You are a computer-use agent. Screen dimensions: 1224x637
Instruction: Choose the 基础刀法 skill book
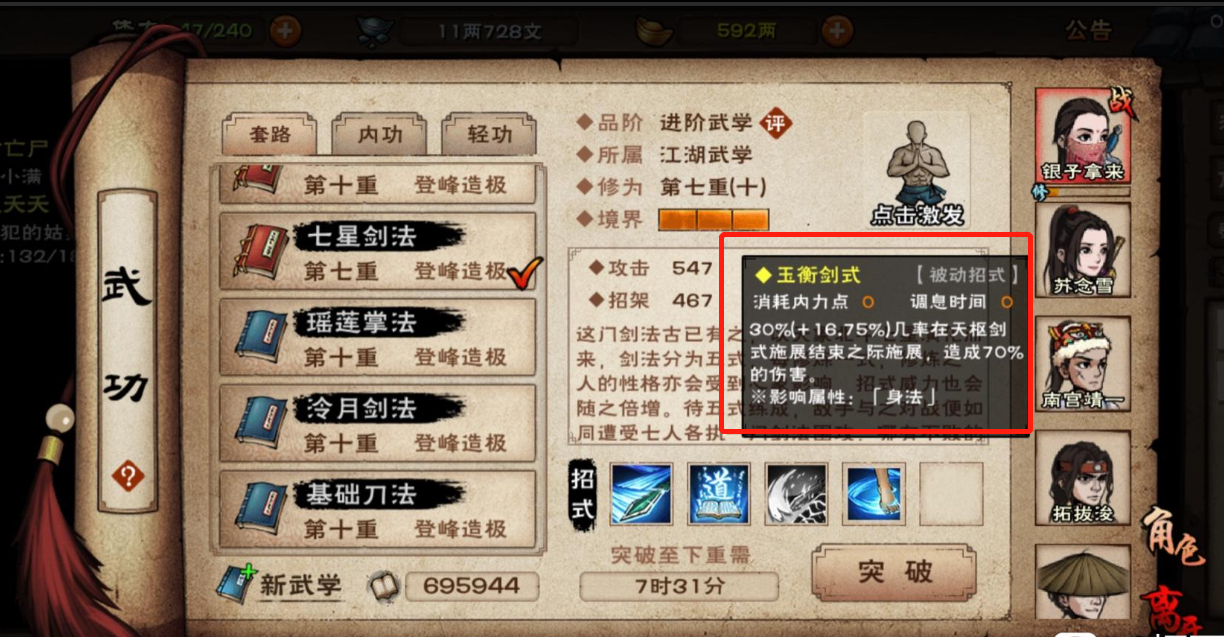tap(379, 510)
